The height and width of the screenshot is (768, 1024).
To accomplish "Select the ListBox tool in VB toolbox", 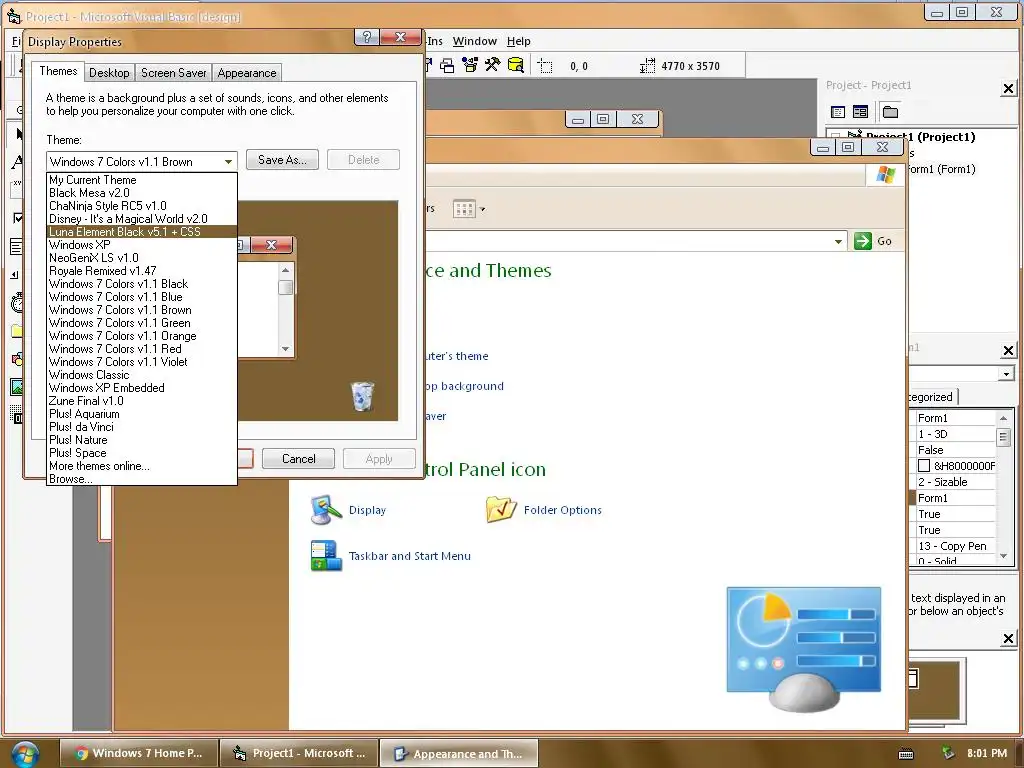I will pyautogui.click(x=17, y=246).
